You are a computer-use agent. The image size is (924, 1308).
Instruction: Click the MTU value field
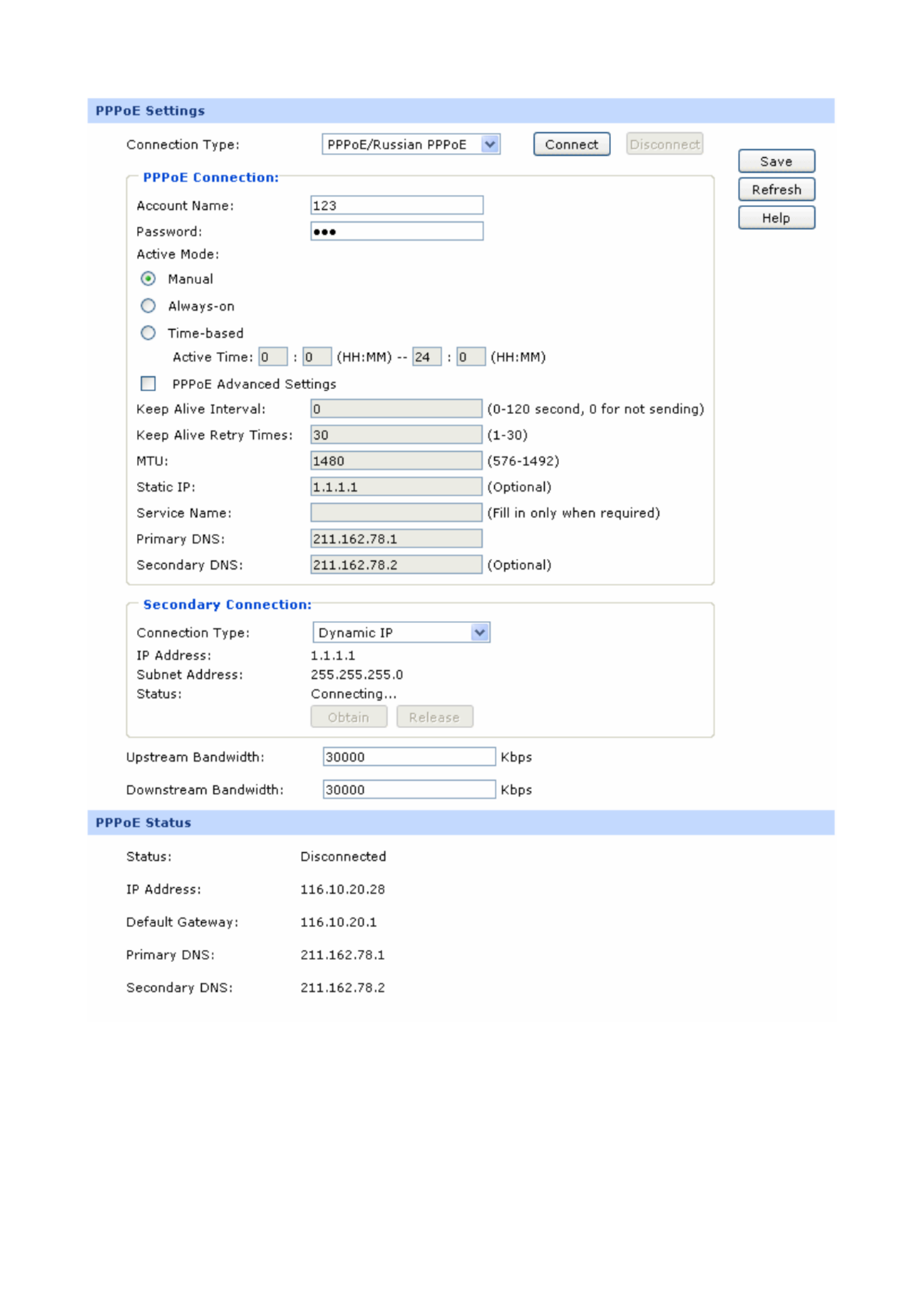pos(396,461)
